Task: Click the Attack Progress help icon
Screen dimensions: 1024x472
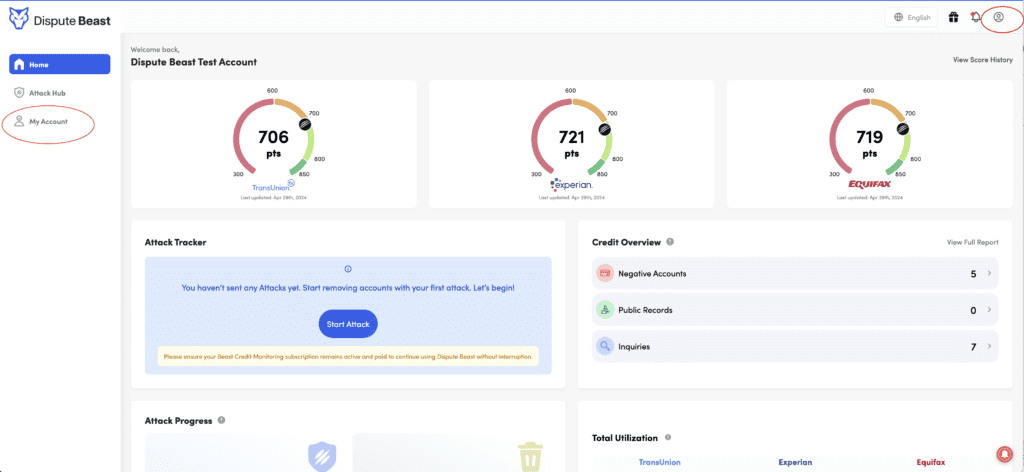Action: [221, 421]
